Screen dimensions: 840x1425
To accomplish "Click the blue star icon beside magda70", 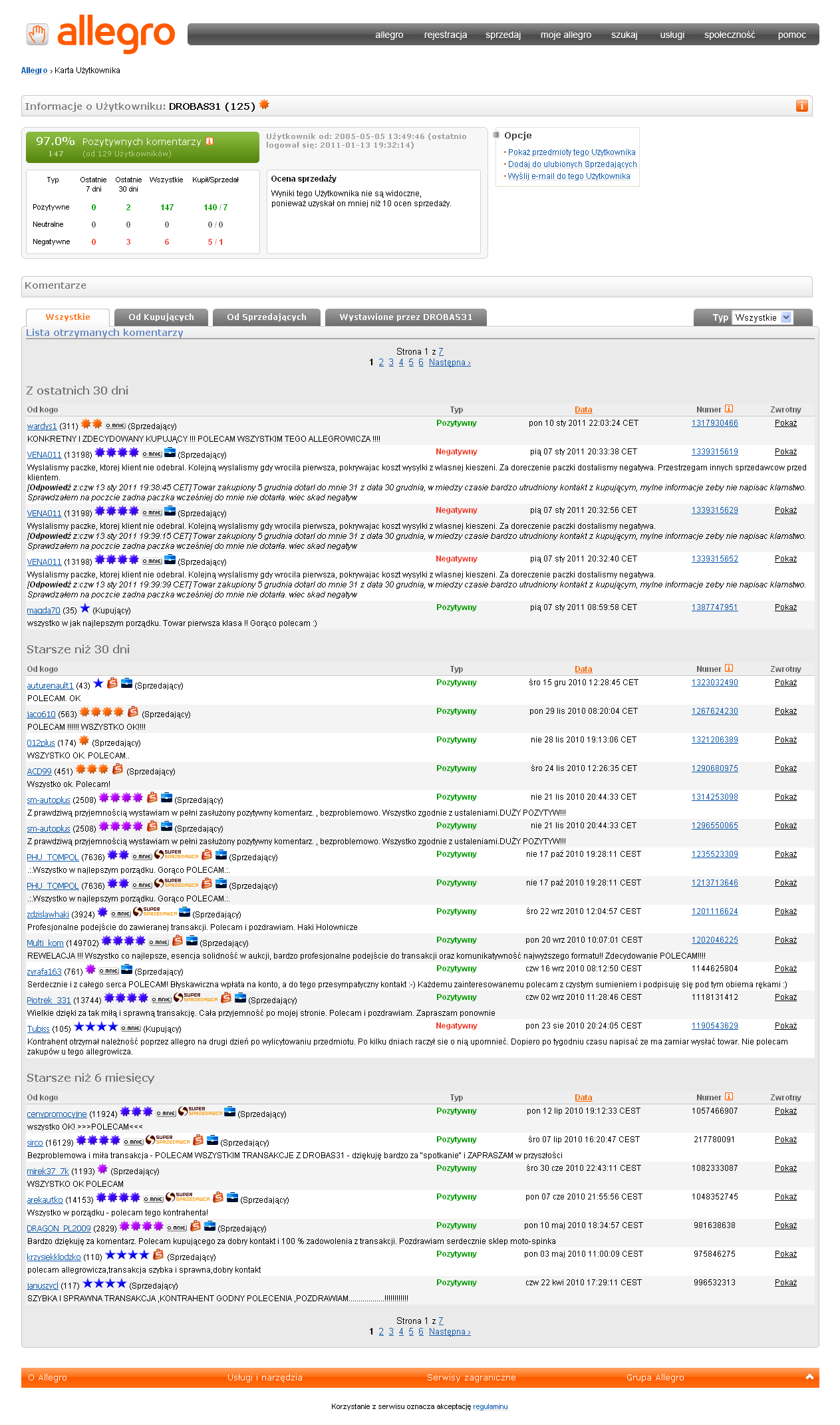I will (85, 608).
